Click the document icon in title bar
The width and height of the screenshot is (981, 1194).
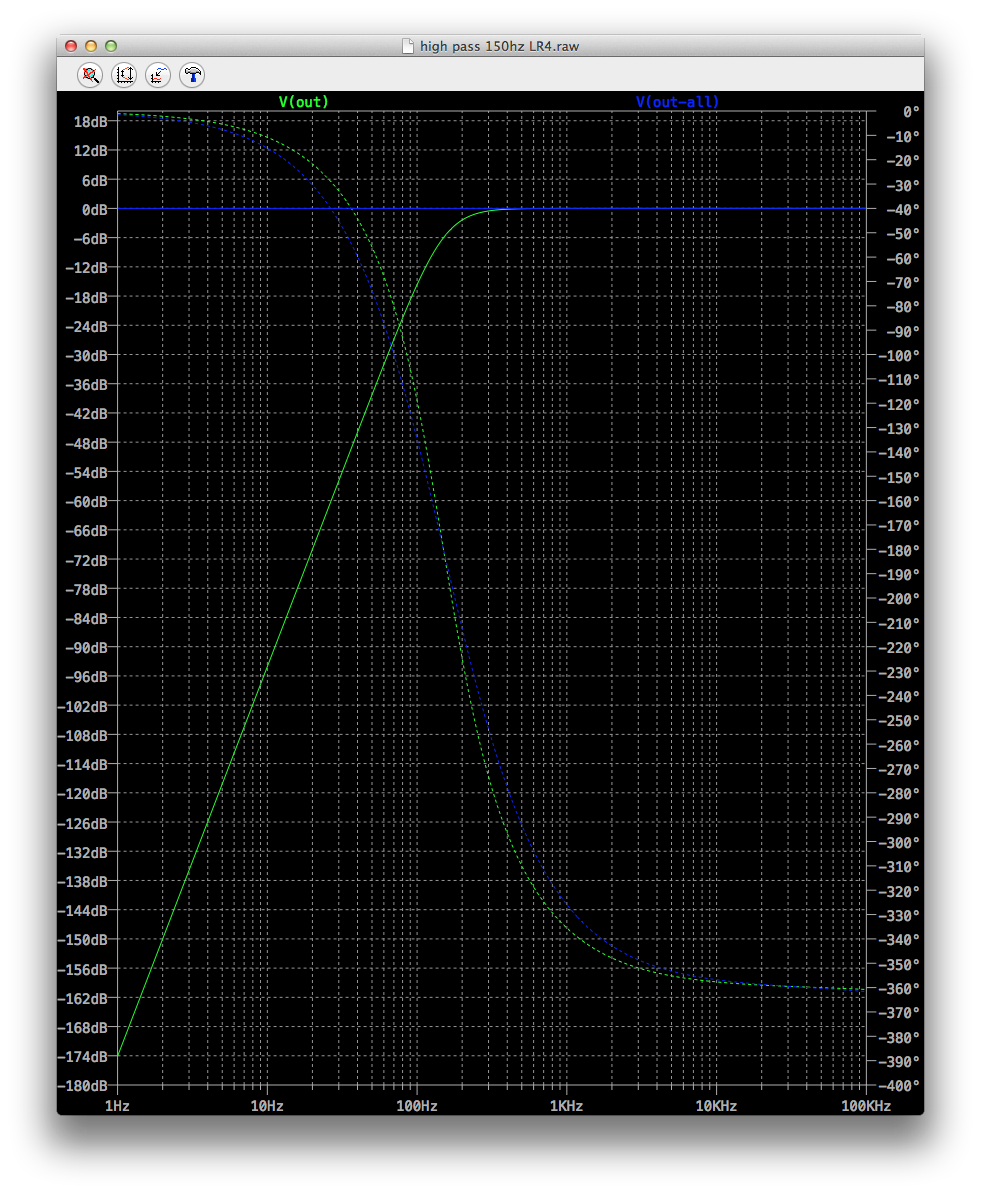pyautogui.click(x=408, y=46)
